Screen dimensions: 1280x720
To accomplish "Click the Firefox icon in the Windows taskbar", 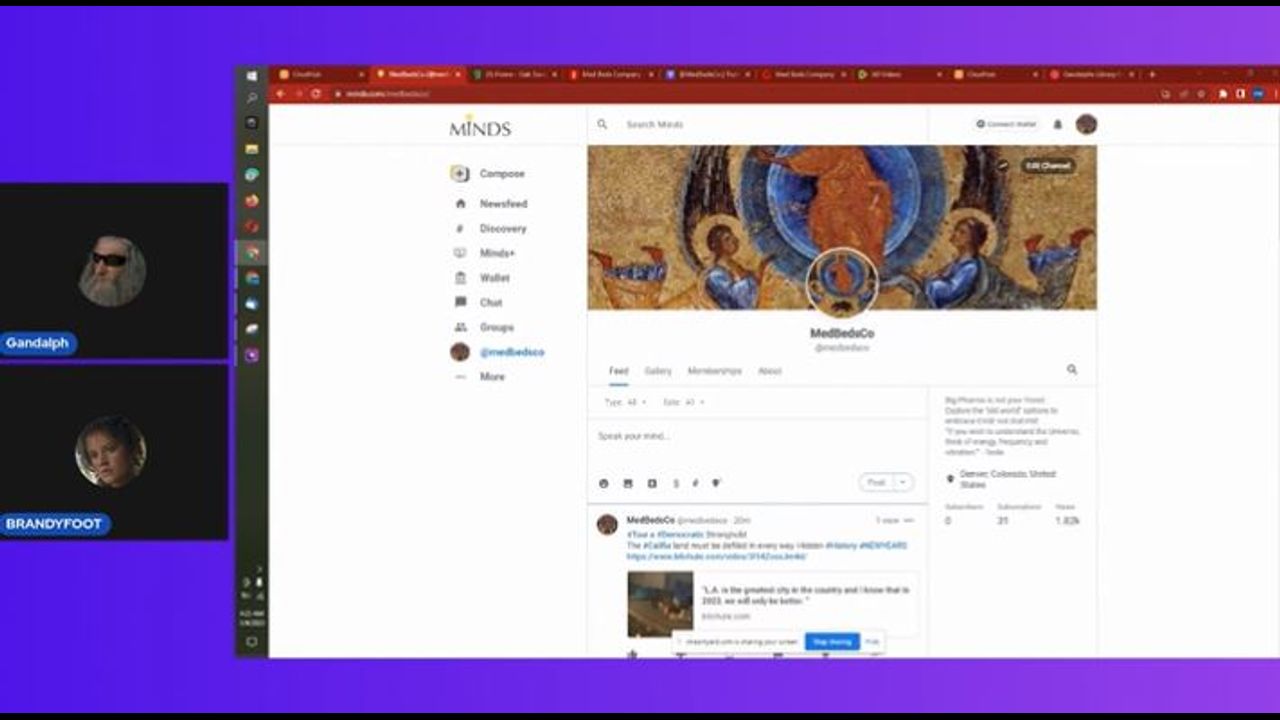I will tap(252, 200).
